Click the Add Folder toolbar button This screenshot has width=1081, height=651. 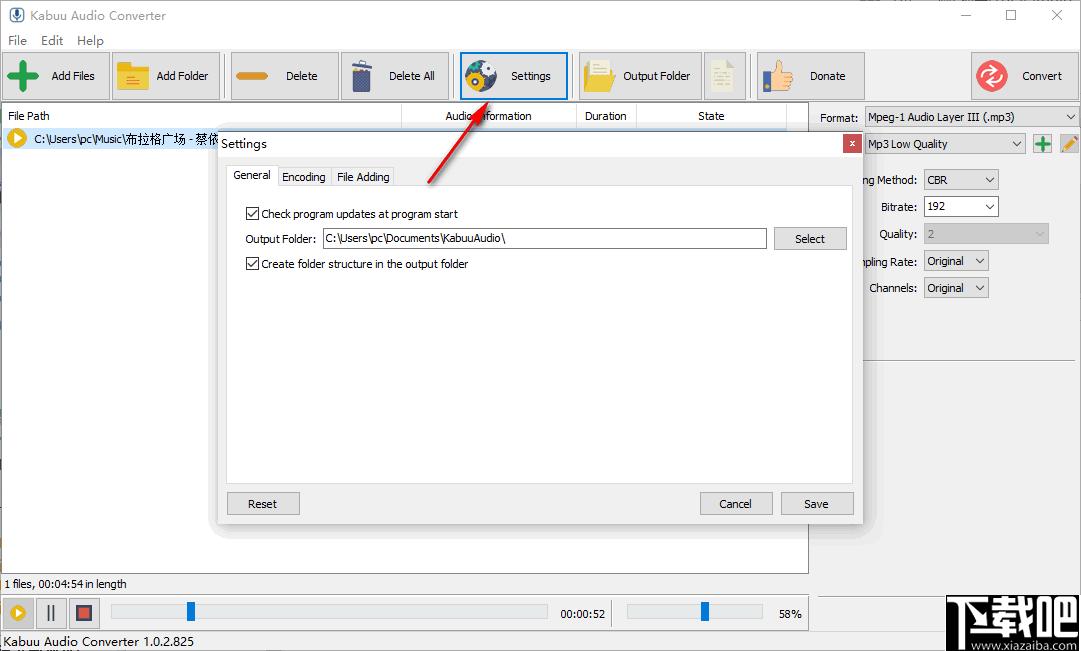[166, 76]
